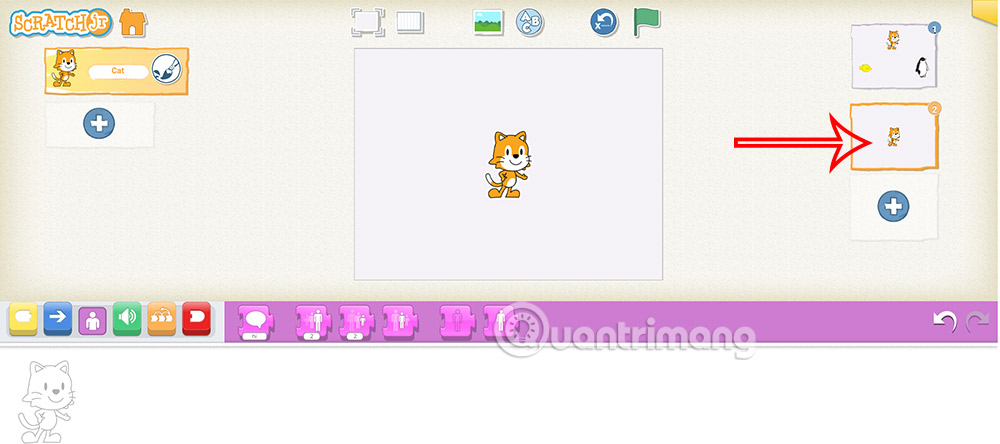Pick the Say speech-bubble block

coord(256,322)
